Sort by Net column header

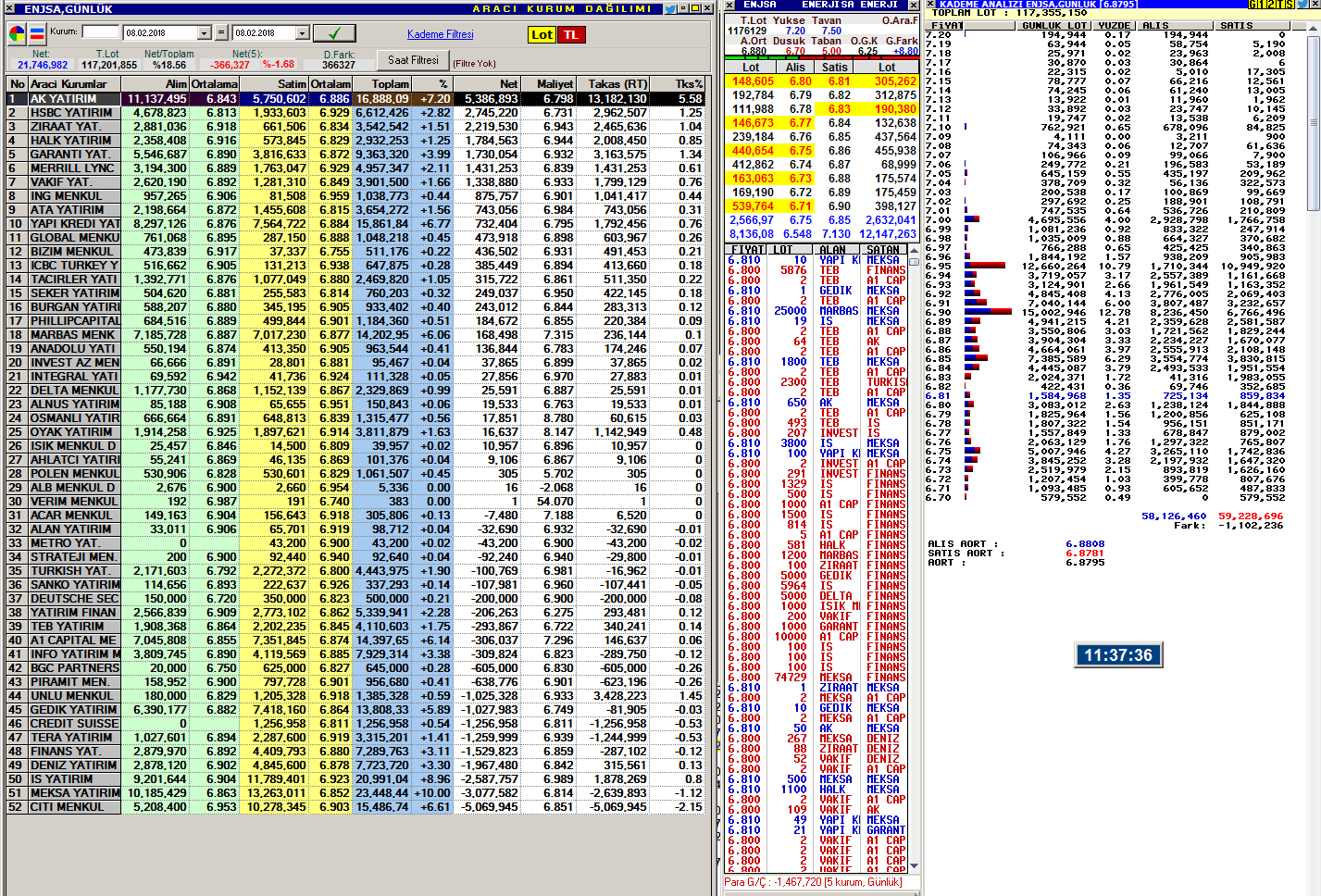coord(487,83)
